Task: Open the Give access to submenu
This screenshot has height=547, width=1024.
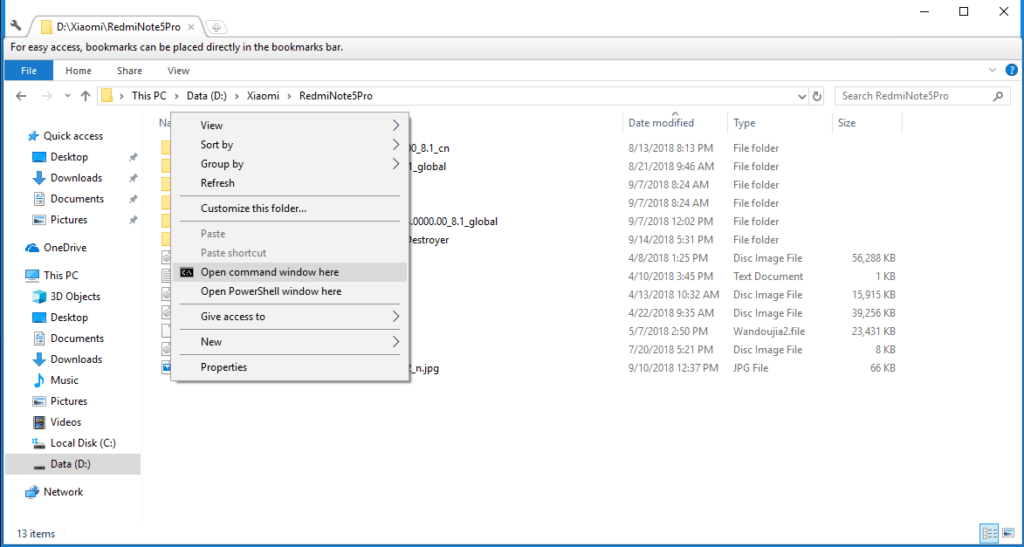Action: click(290, 317)
